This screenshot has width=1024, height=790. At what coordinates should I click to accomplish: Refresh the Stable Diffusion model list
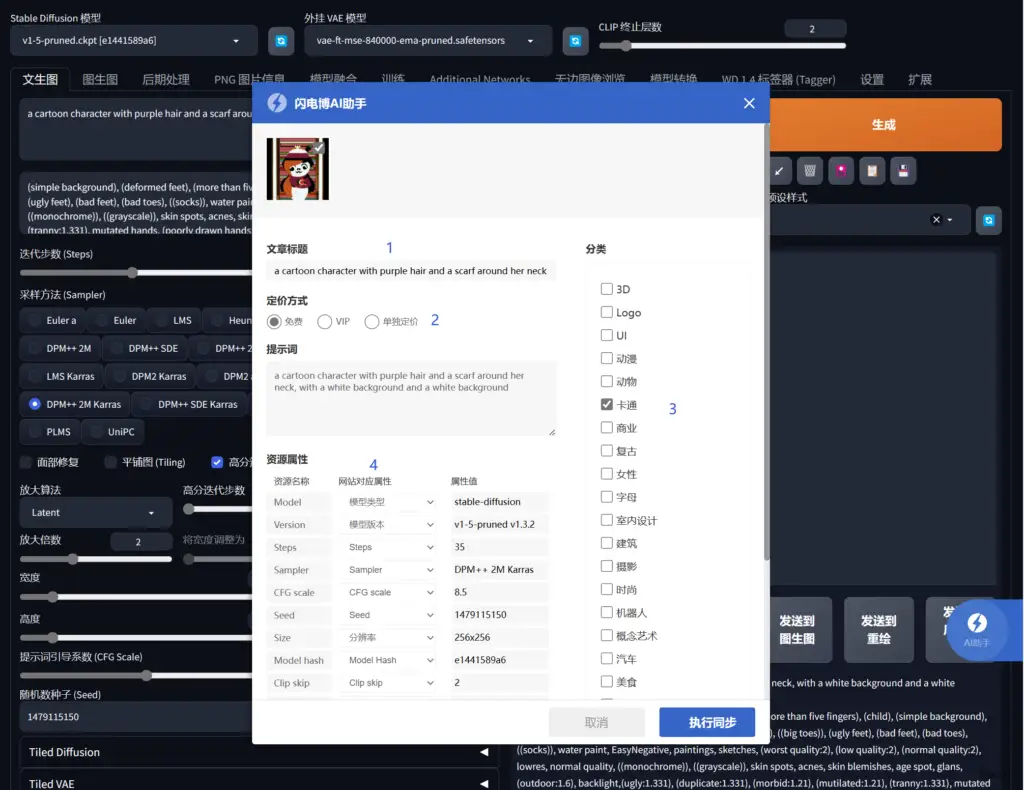pos(281,41)
